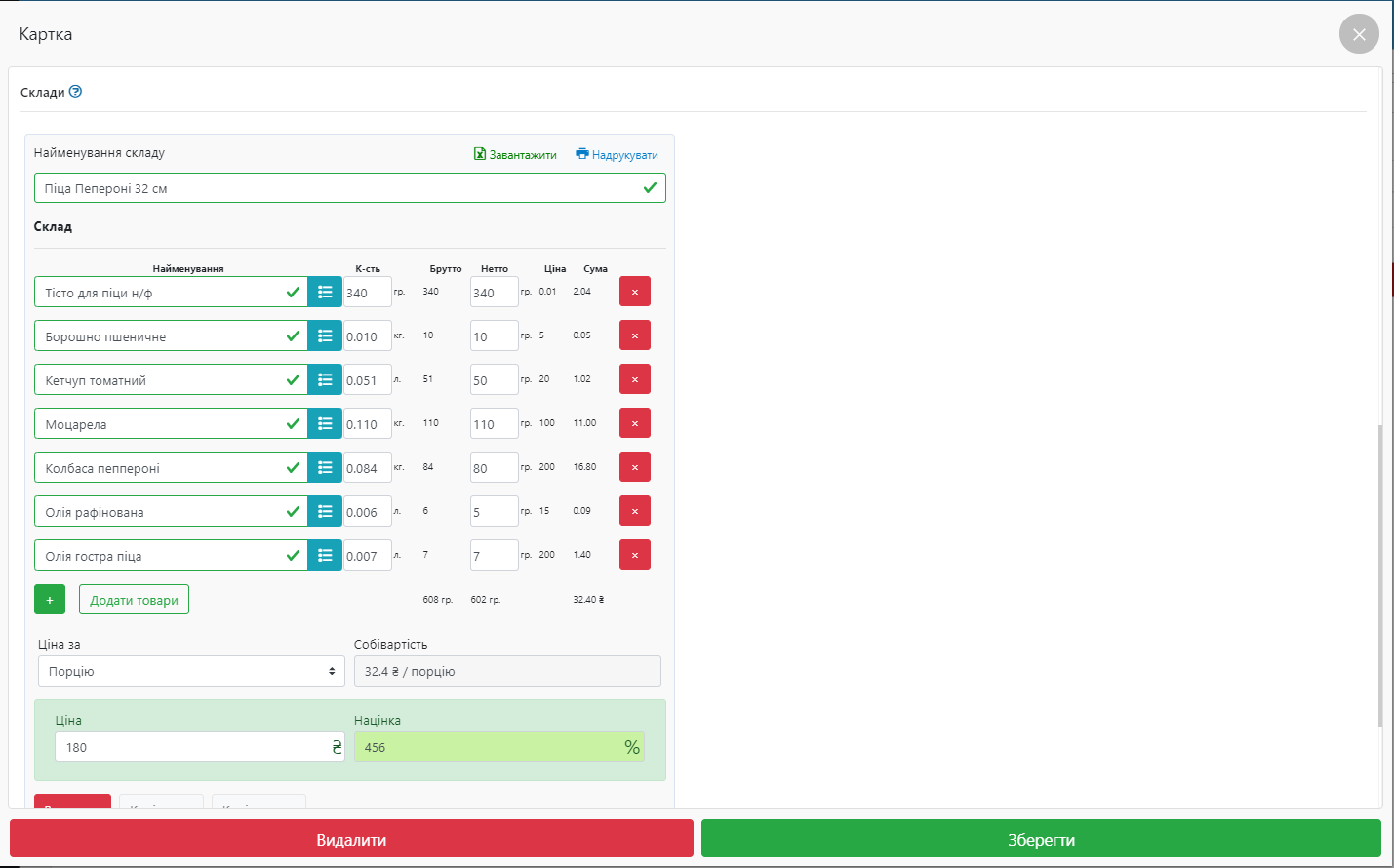Open ingredient list for Тісто для піци
The width and height of the screenshot is (1394, 868).
click(x=325, y=292)
